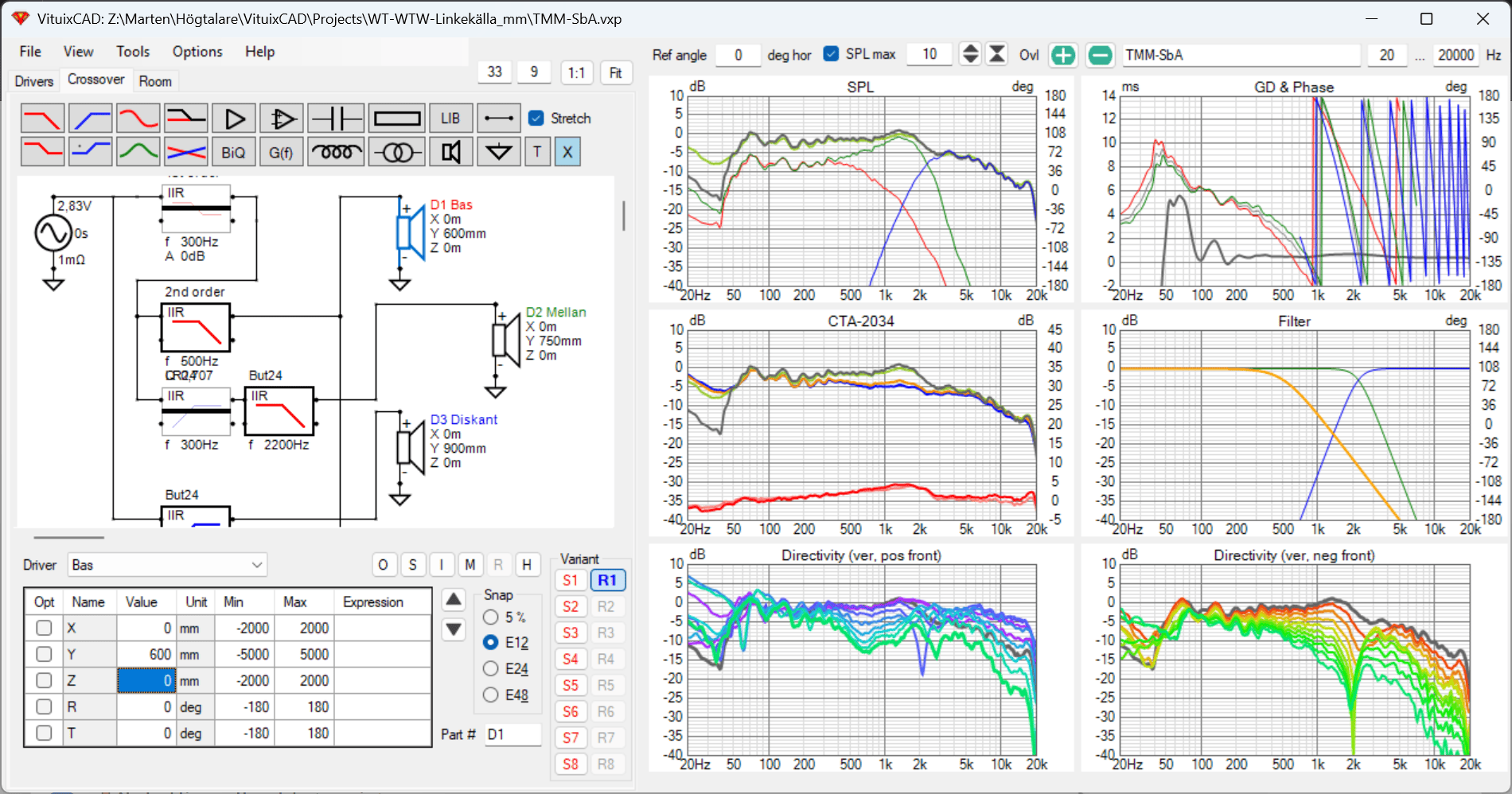Select the capacitor component tool

(x=336, y=119)
